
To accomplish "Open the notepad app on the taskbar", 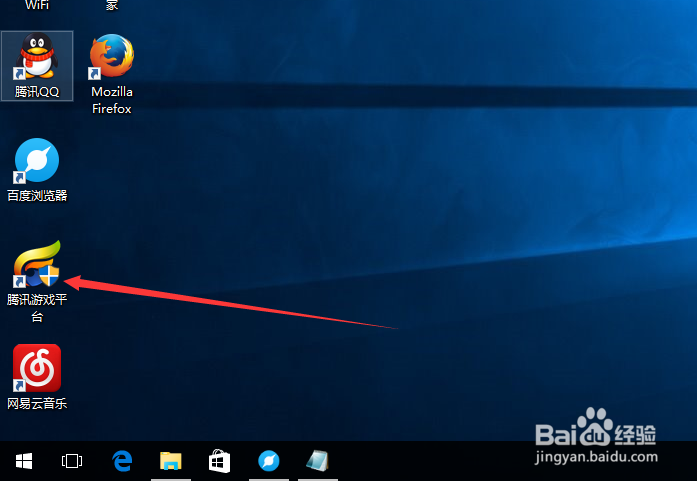I will tap(317, 461).
